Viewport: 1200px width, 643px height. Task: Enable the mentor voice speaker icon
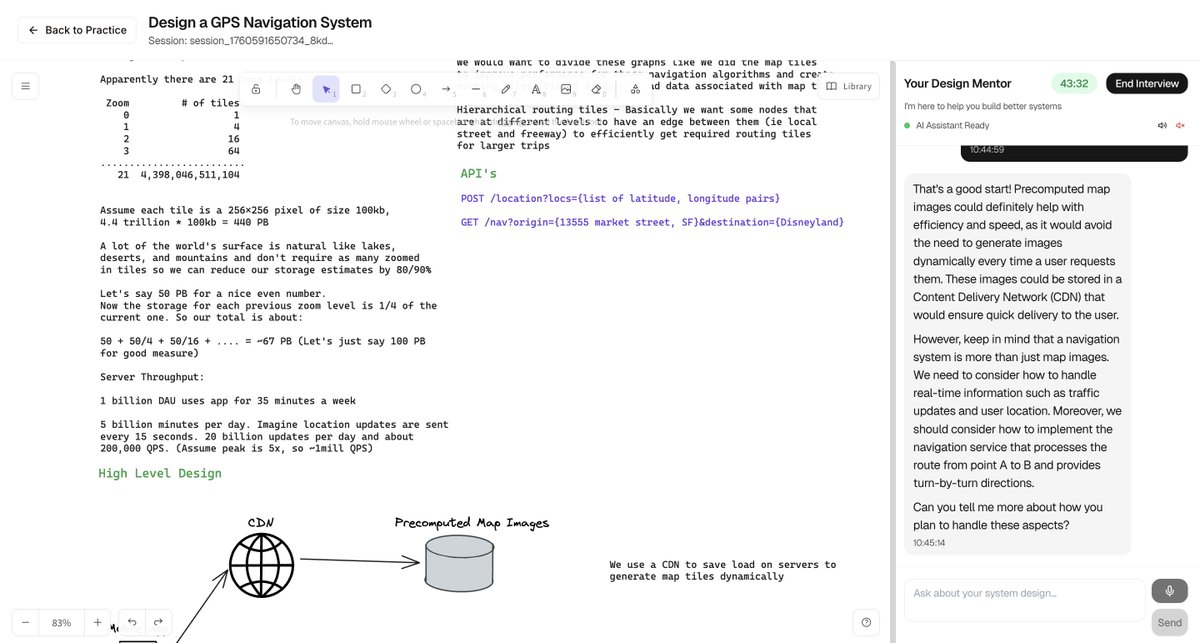(1162, 125)
